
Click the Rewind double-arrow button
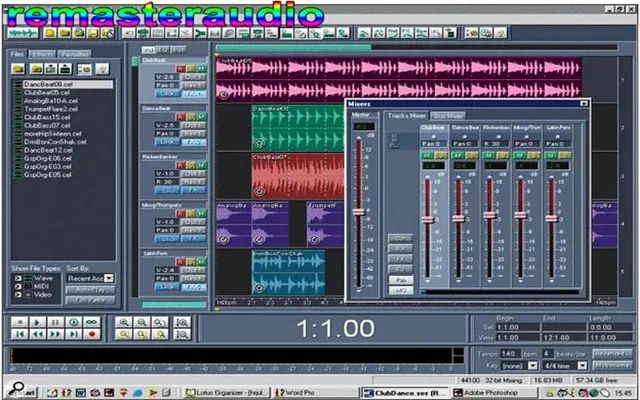click(x=38, y=334)
